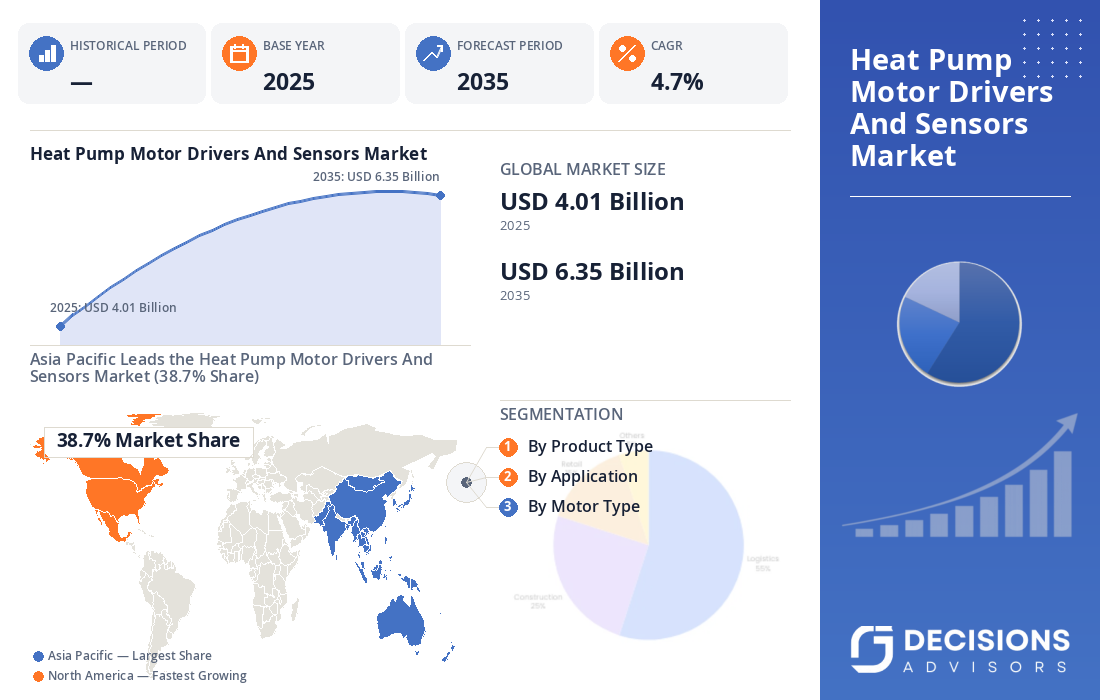Click the FORECAST PERIOD label
Screen dimensions: 1100x700
510,46
